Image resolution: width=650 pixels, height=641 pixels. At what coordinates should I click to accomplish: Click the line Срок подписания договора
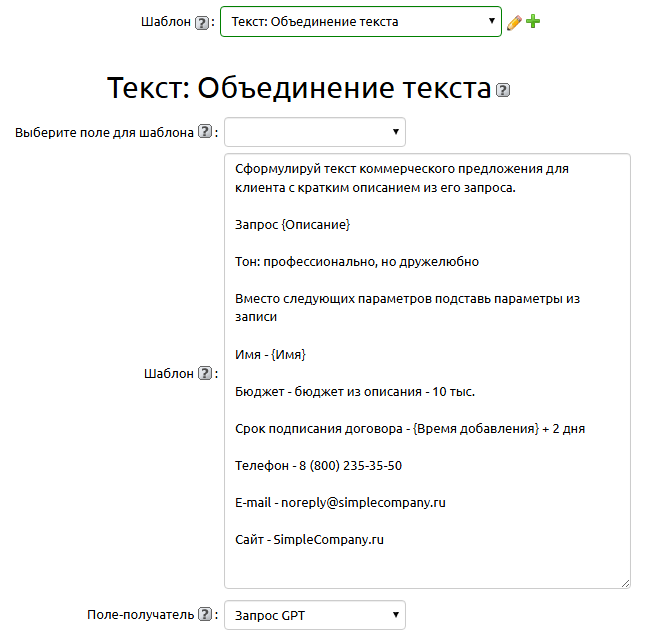[x=410, y=429]
